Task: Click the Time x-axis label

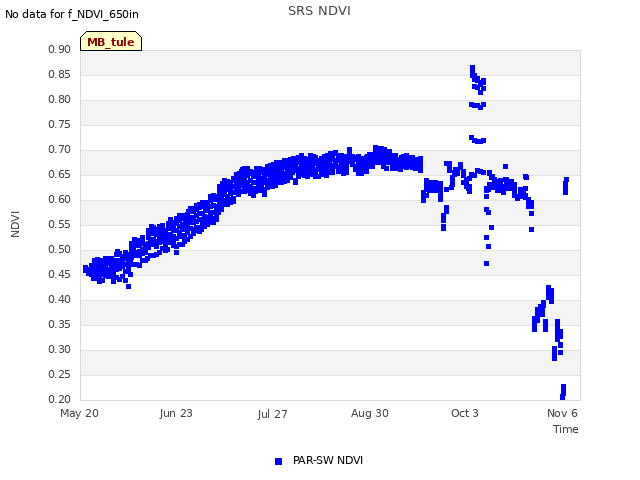Action: (565, 429)
